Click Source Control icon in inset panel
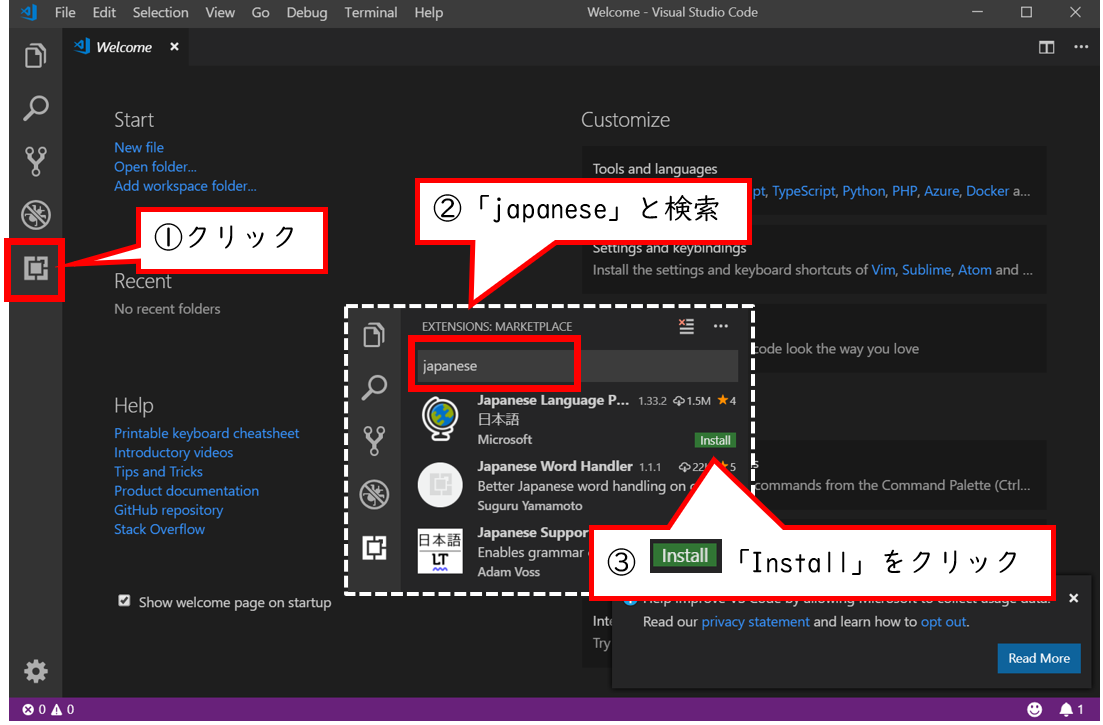The image size is (1103, 725). tap(374, 440)
